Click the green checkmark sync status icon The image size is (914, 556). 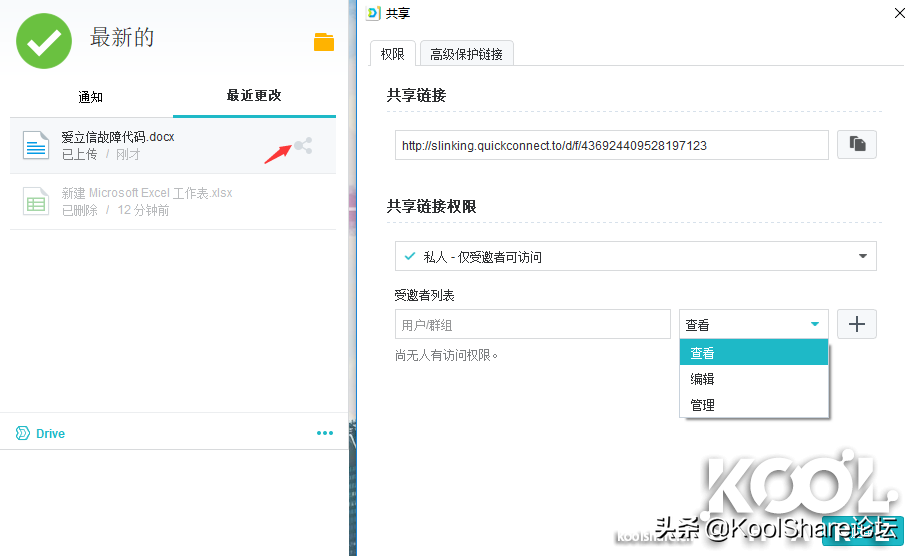point(44,41)
